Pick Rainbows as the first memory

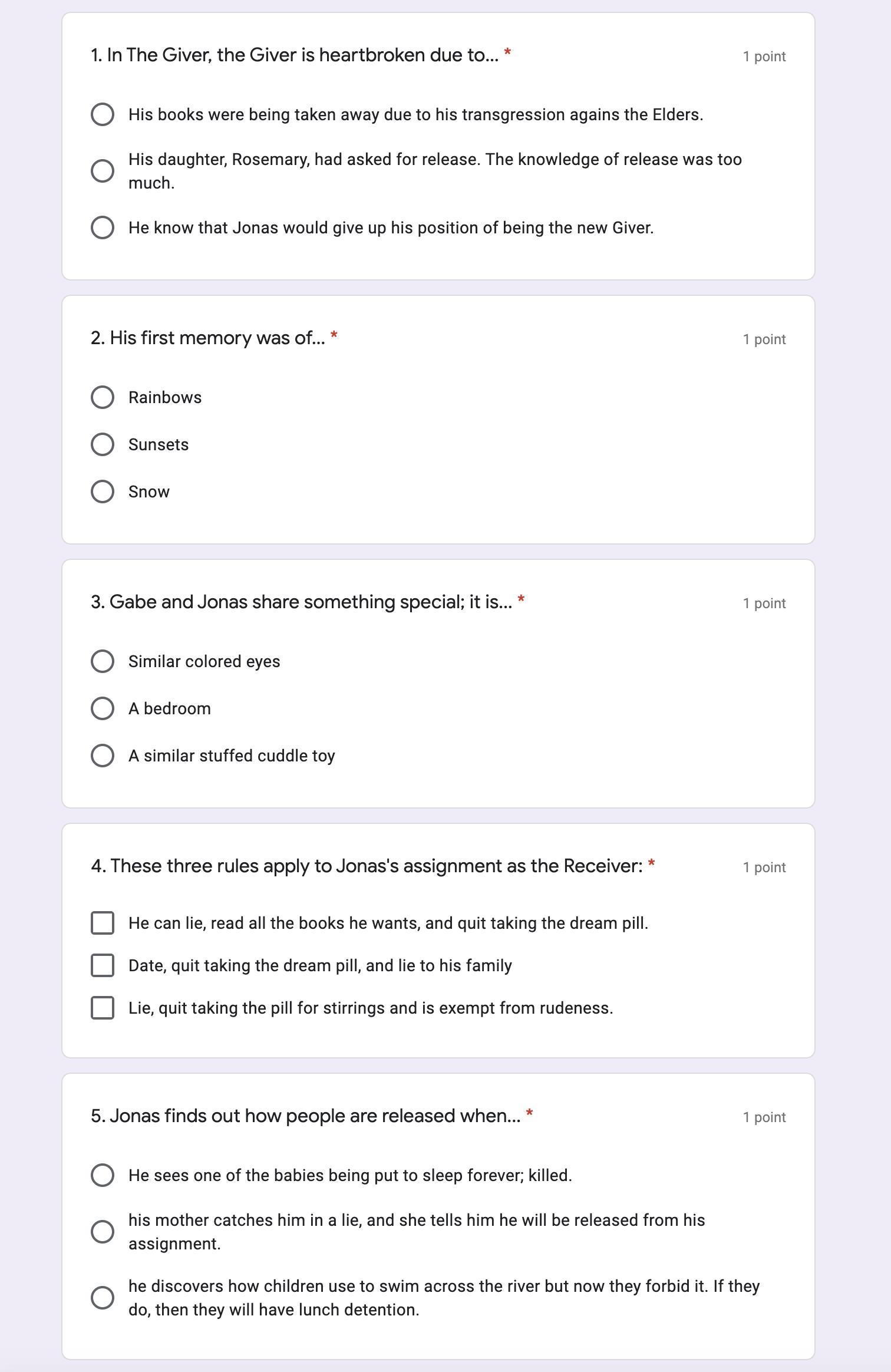[103, 397]
